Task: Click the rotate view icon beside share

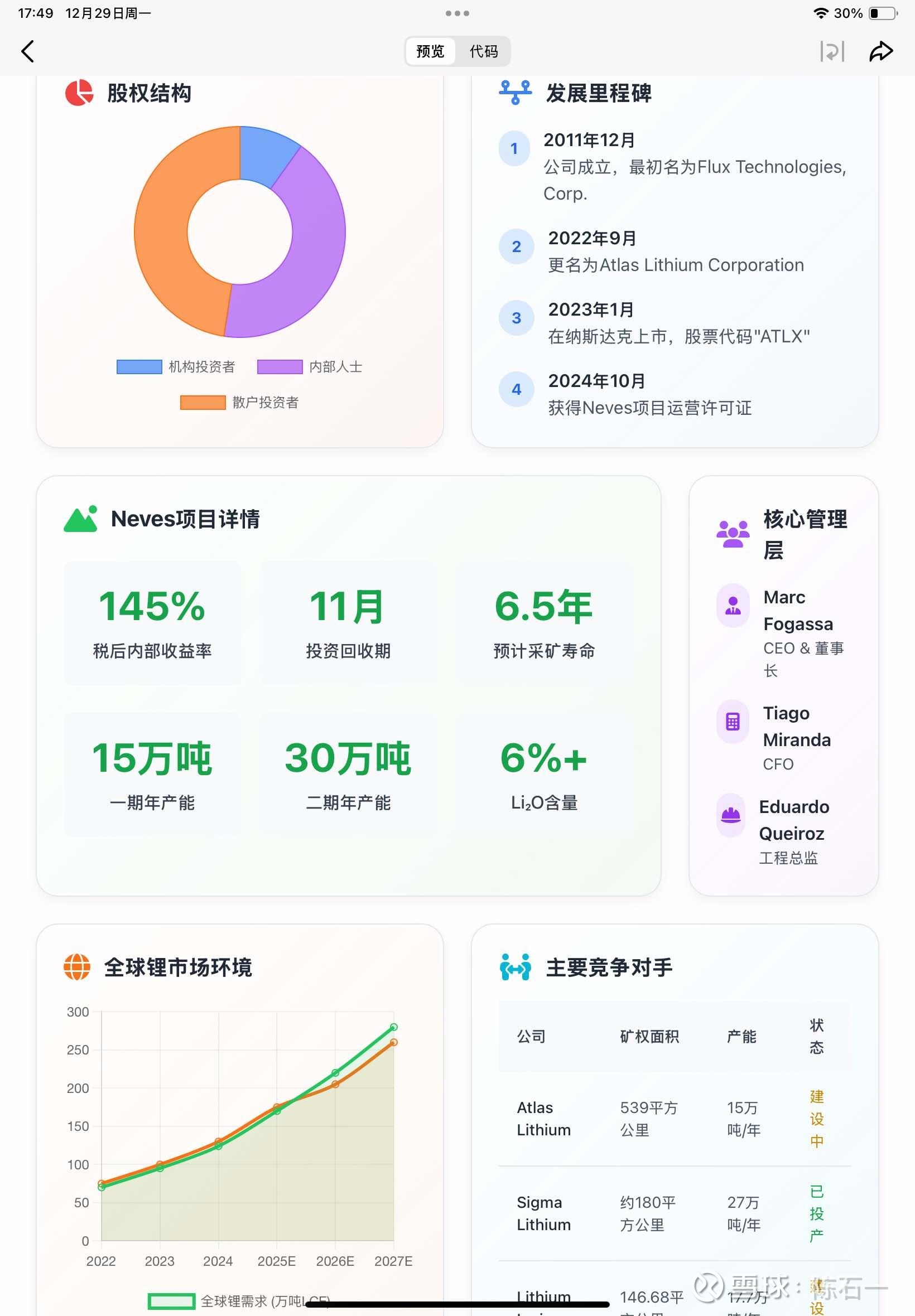Action: tap(832, 51)
